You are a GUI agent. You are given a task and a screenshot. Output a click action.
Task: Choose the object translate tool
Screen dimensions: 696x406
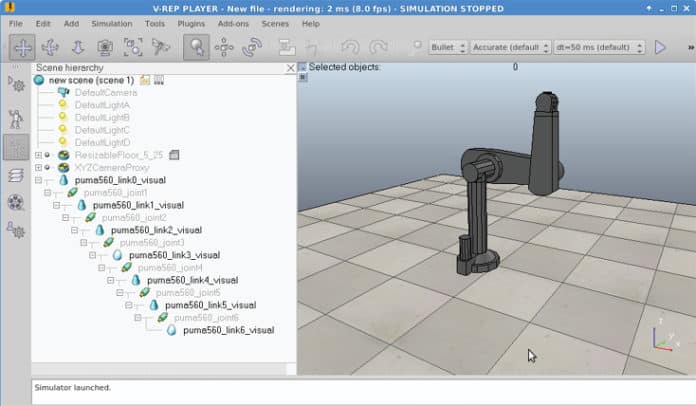click(225, 47)
